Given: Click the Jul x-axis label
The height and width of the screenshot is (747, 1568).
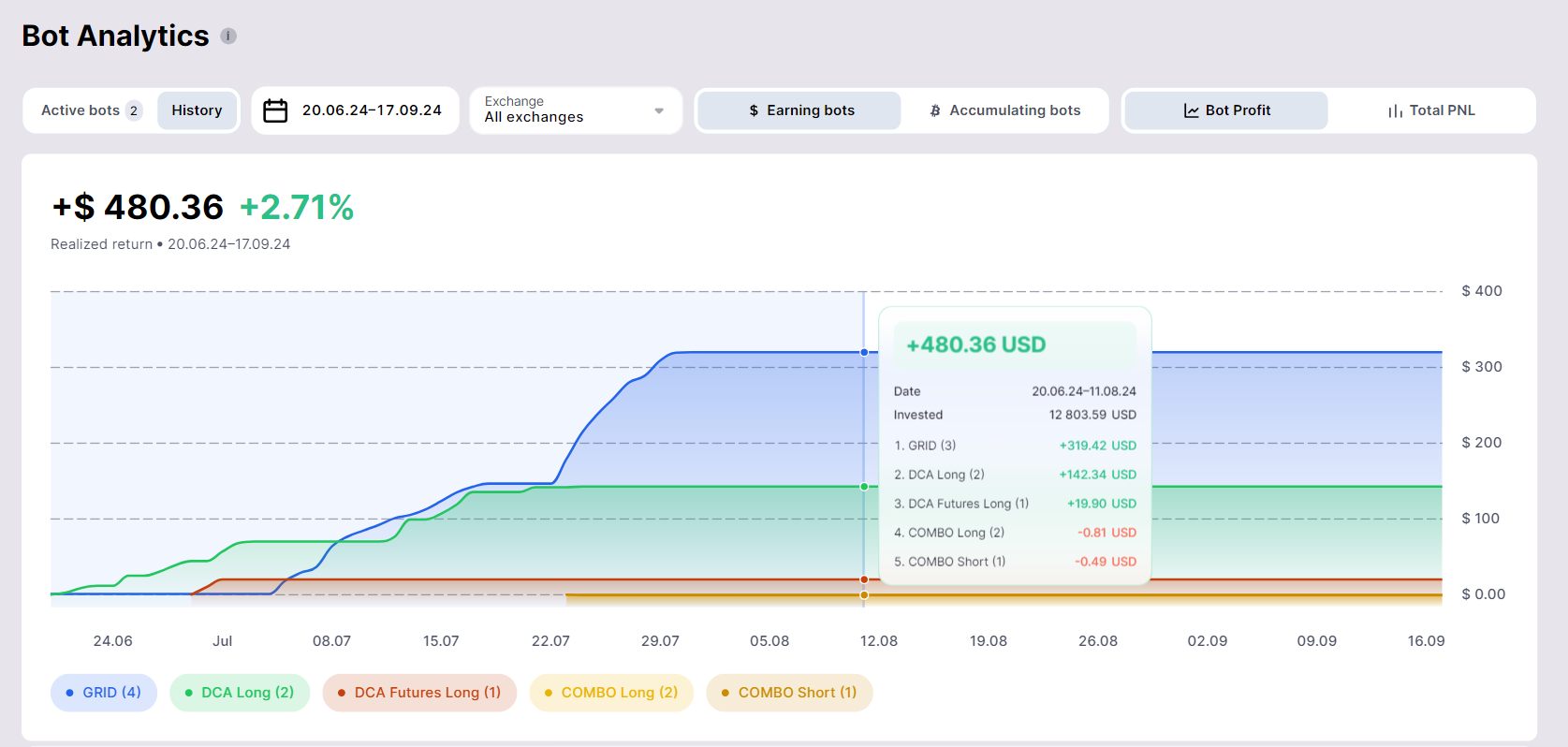Looking at the screenshot, I should point(222,641).
